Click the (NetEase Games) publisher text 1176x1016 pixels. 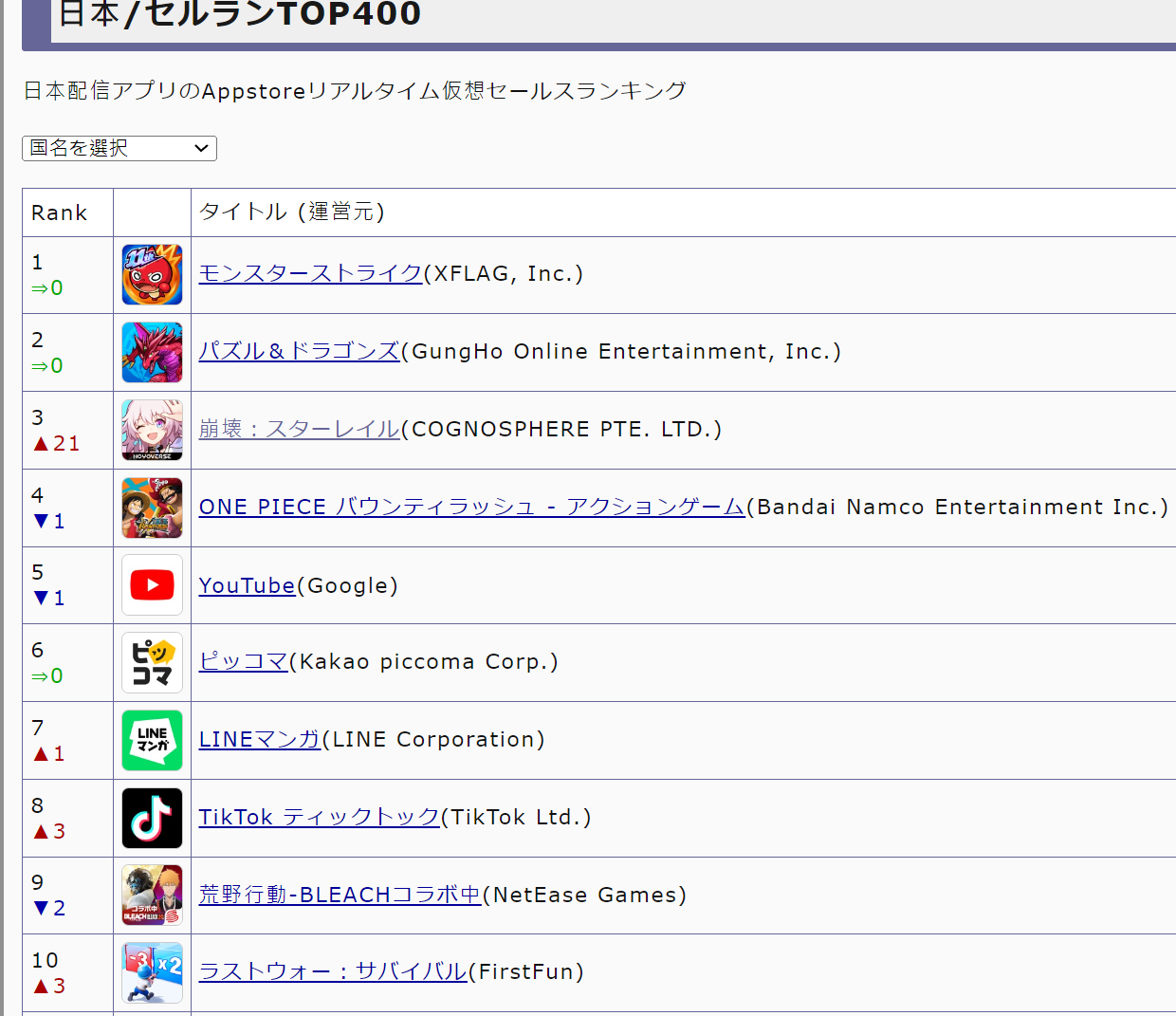pos(584,895)
